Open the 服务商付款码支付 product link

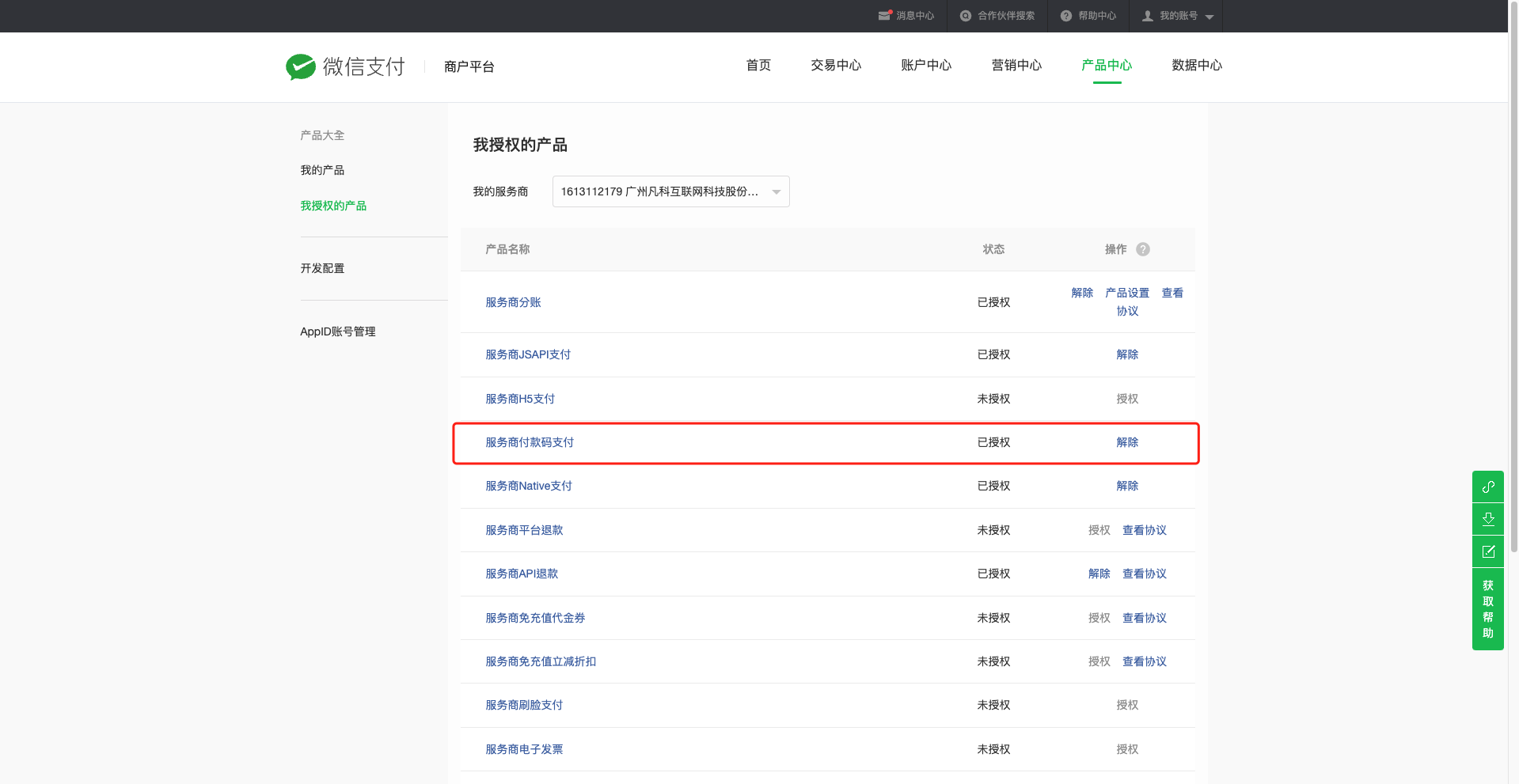[530, 442]
